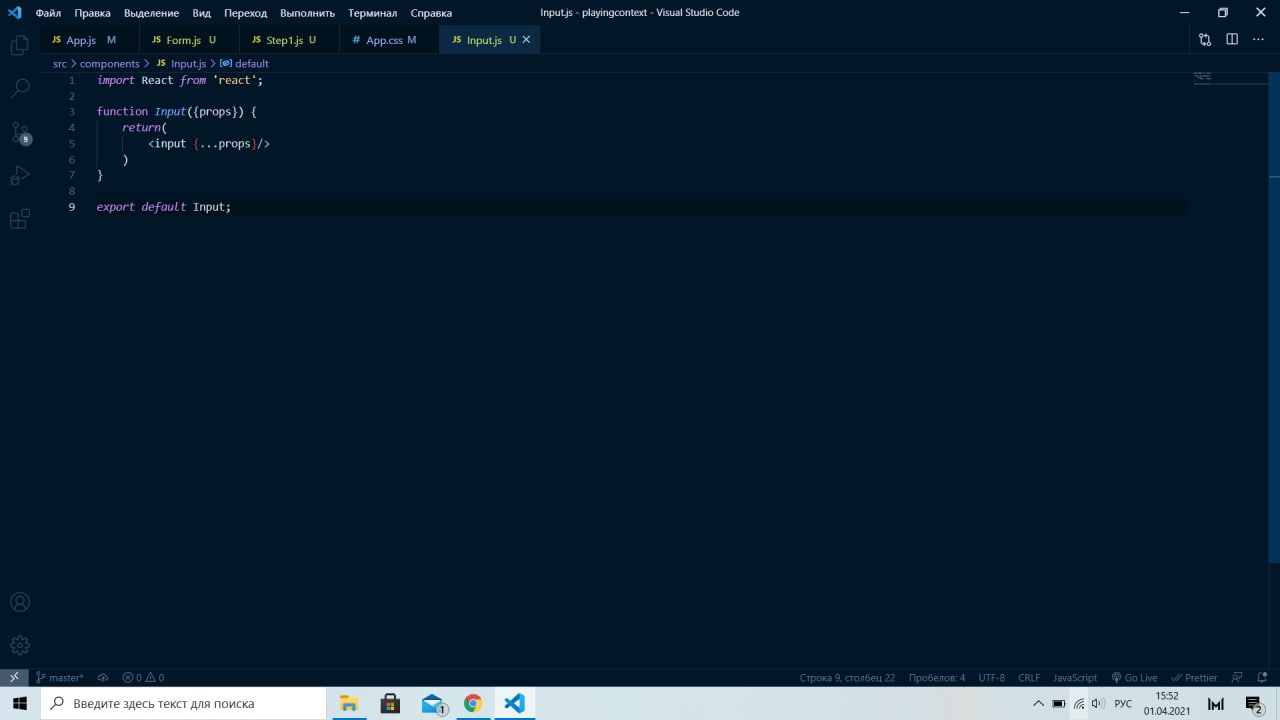
Task: Open notifications bell in status bar
Action: click(1263, 677)
